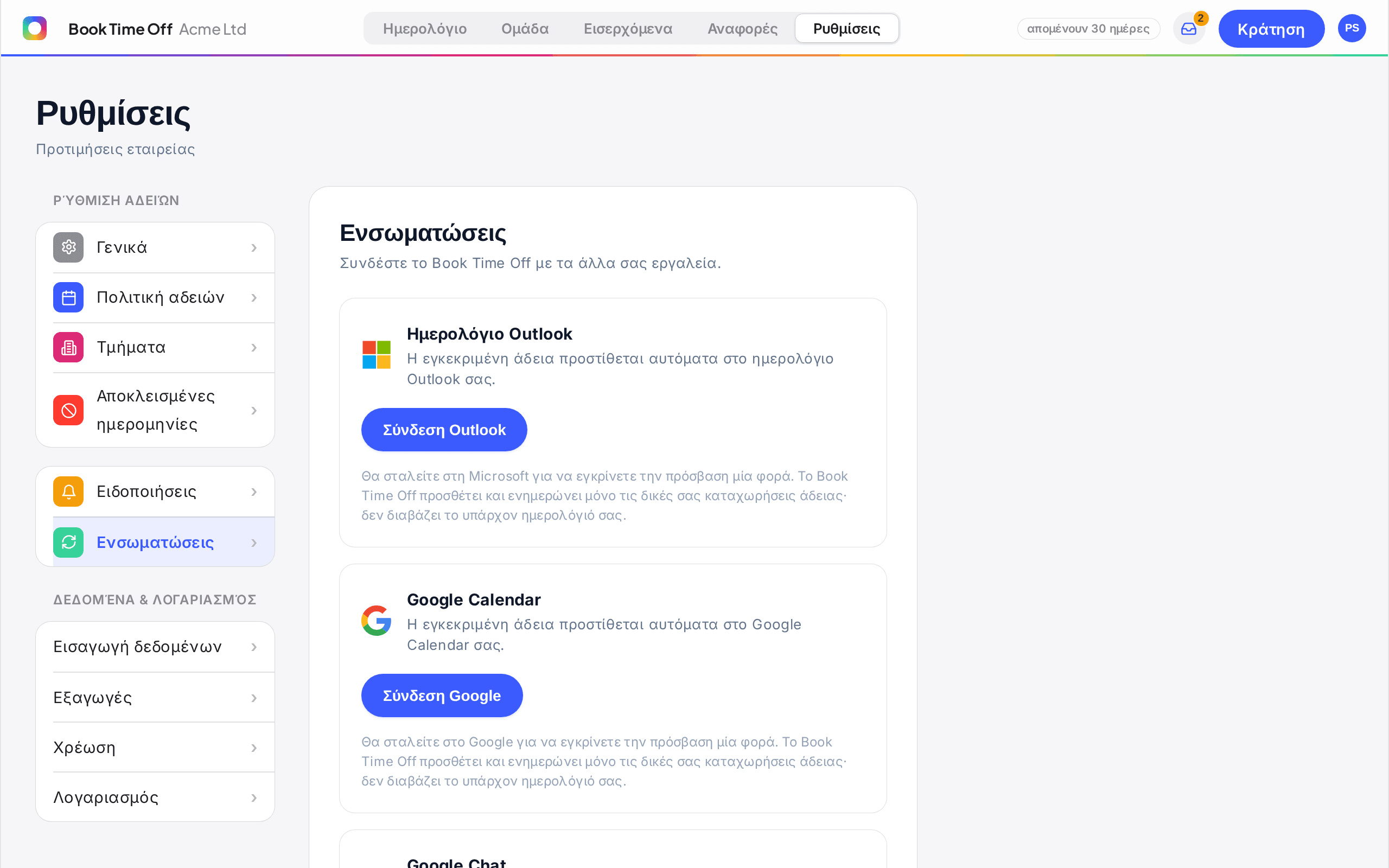Viewport: 1389px width, 868px height.
Task: Click the green sync icon for Ενσωματώσεις
Action: [x=68, y=542]
